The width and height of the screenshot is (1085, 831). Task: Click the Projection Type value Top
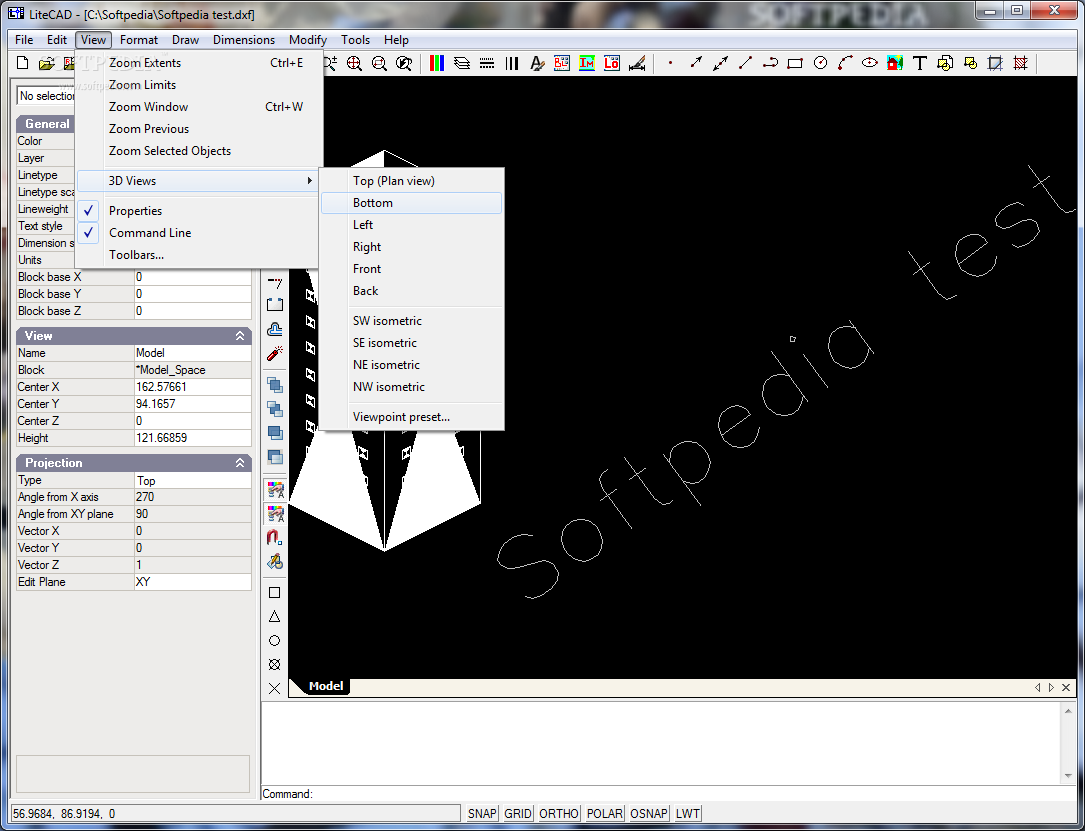[x=192, y=480]
